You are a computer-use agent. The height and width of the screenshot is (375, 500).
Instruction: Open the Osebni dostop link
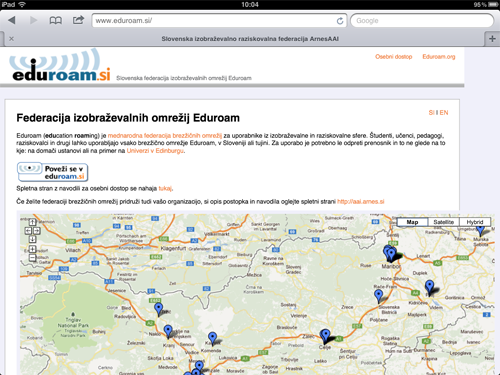[x=394, y=57]
